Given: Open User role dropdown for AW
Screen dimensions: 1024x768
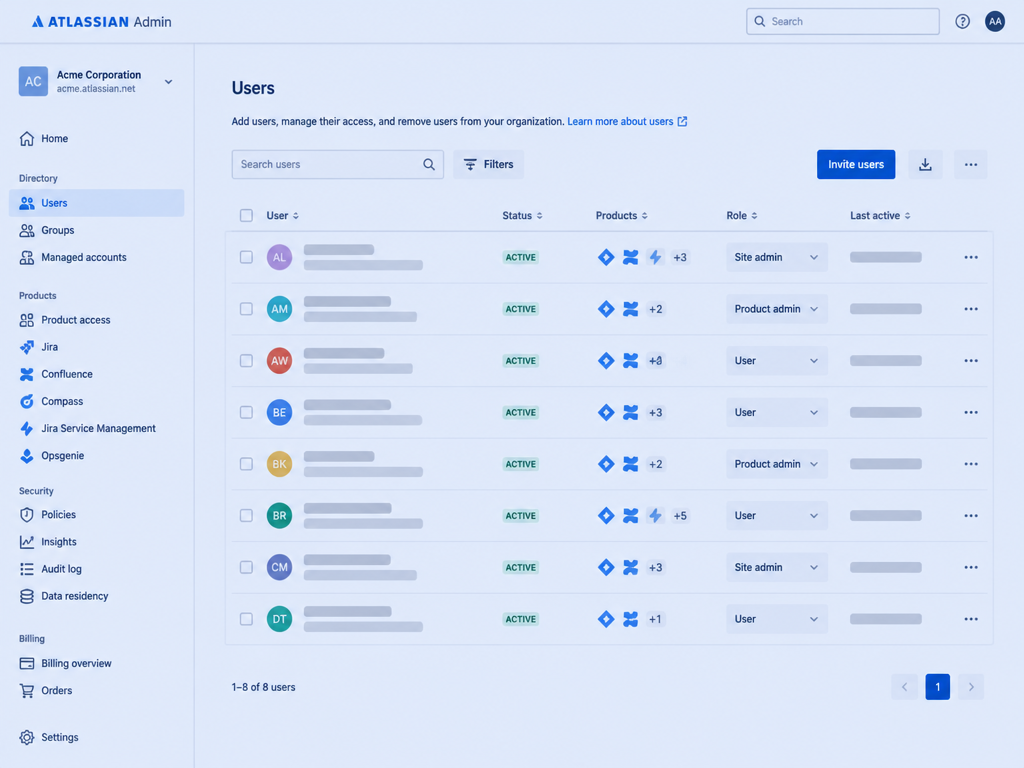Looking at the screenshot, I should click(x=776, y=360).
